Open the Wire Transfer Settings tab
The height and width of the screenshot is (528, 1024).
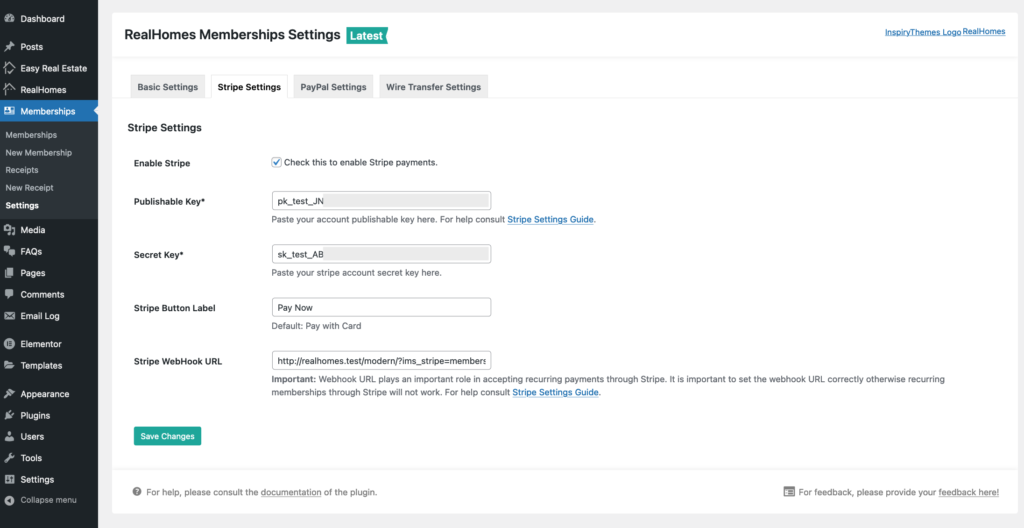point(434,87)
